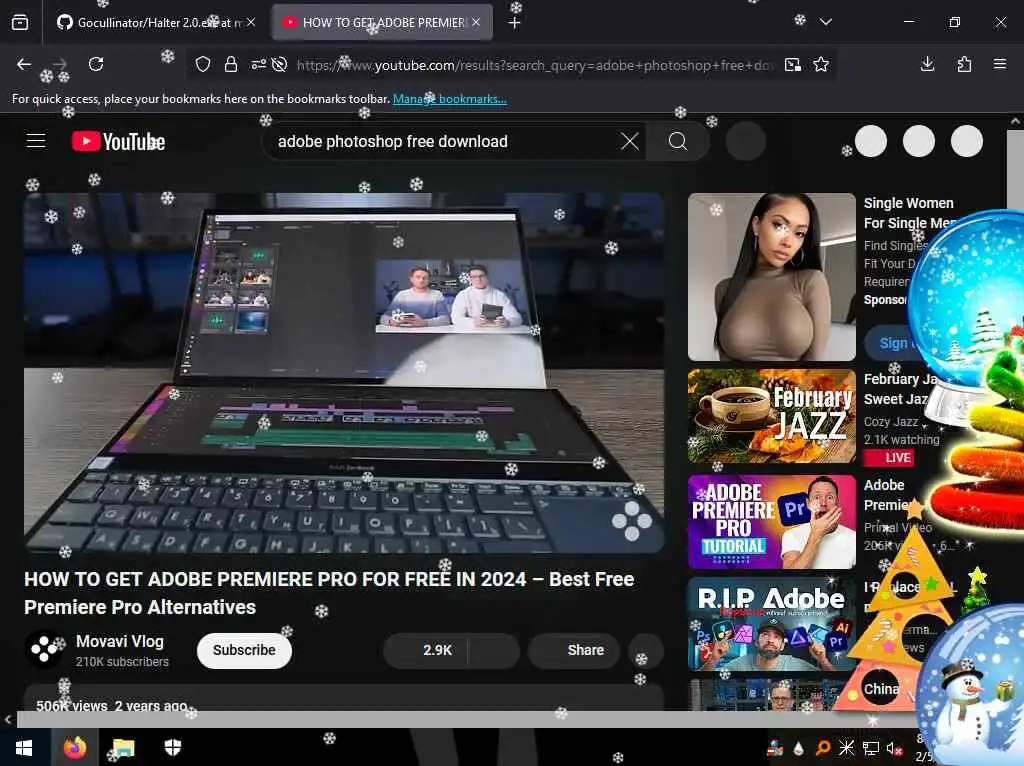
Task: Click the network tray icon
Action: 871,748
